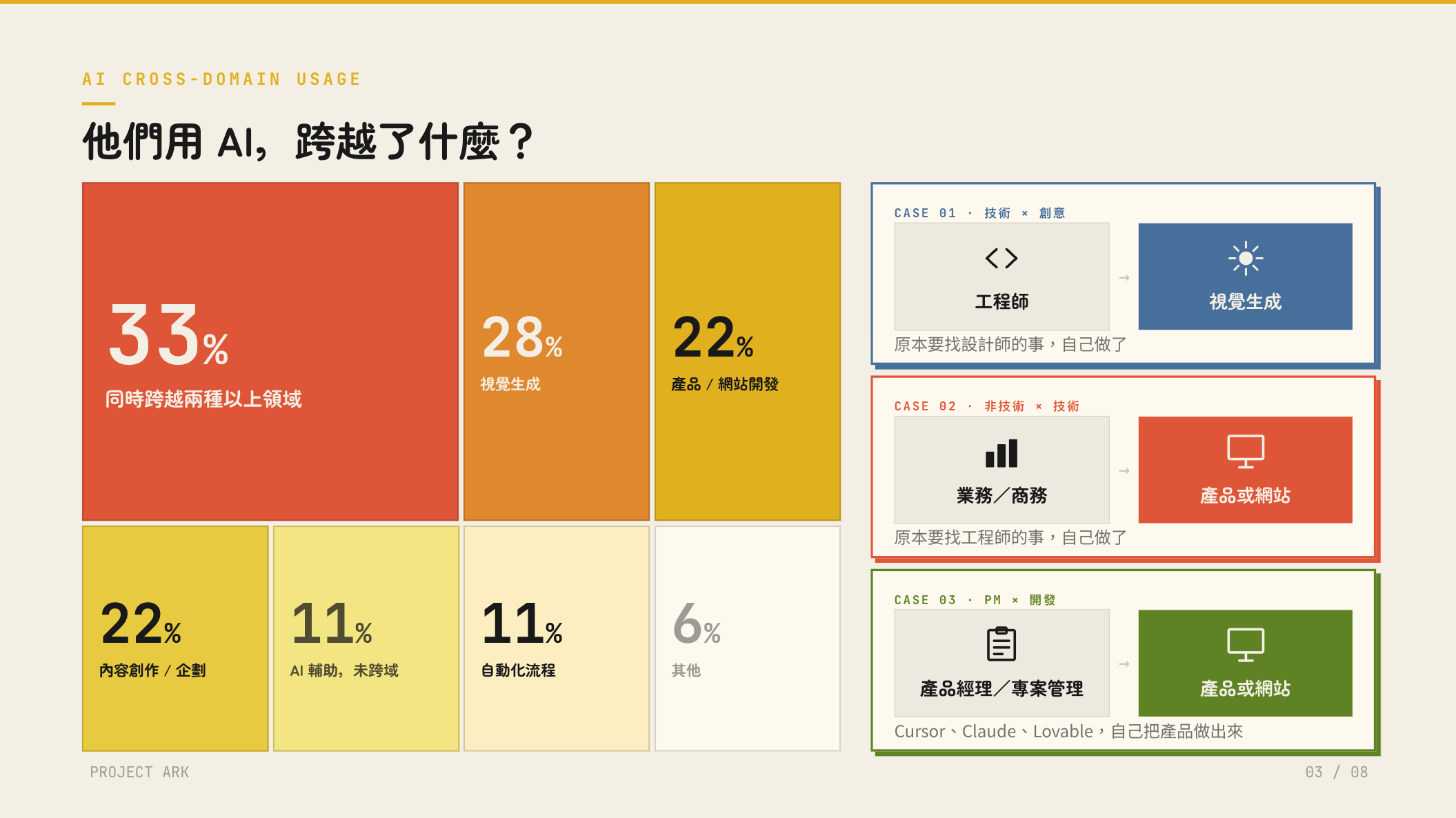Click the 03 / 08 page number
1456x818 pixels.
tap(1336, 772)
